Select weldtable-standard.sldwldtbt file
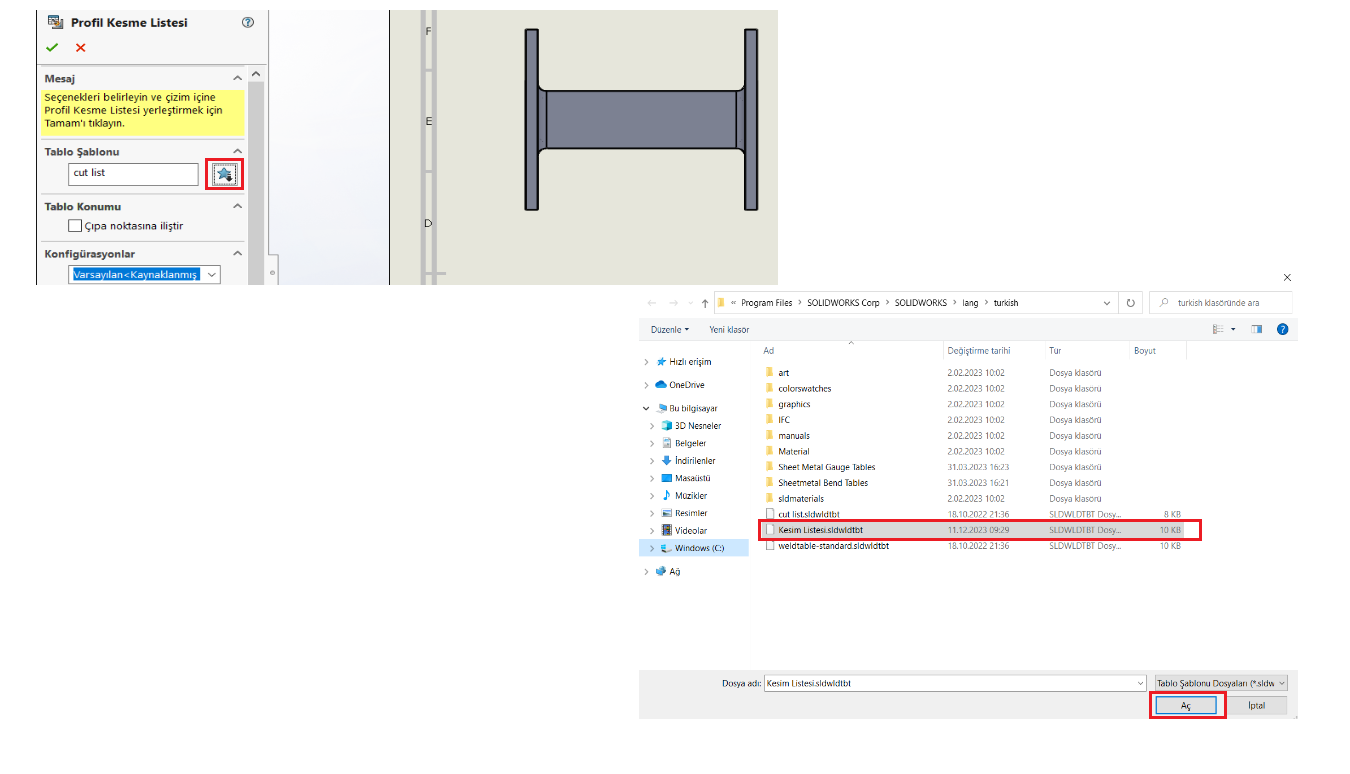Viewport: 1350px width, 774px height. [833, 546]
